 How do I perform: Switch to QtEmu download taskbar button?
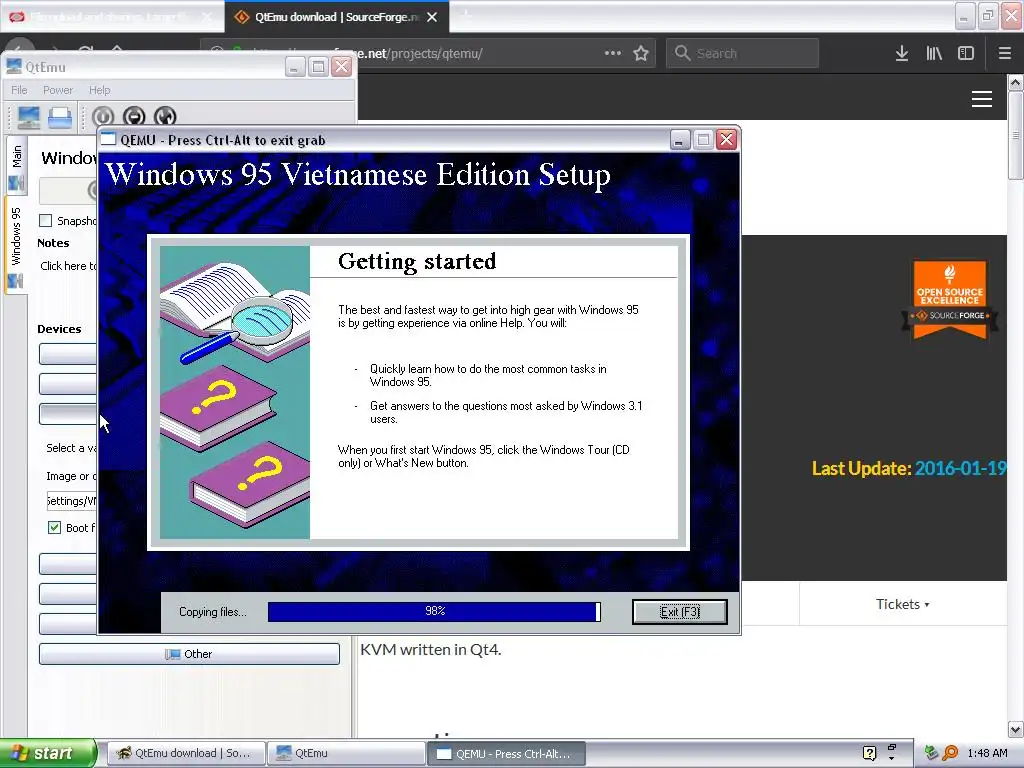[185, 753]
